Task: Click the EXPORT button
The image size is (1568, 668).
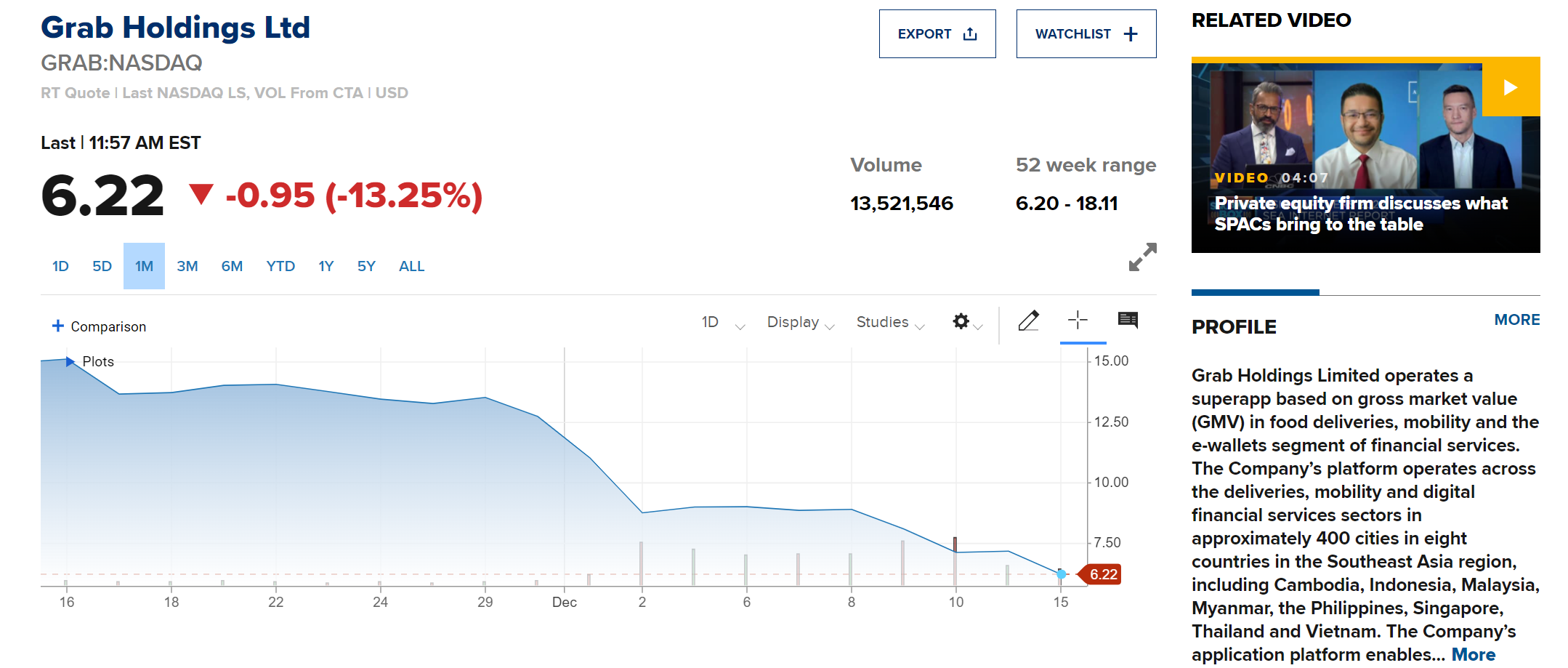Action: click(x=937, y=34)
